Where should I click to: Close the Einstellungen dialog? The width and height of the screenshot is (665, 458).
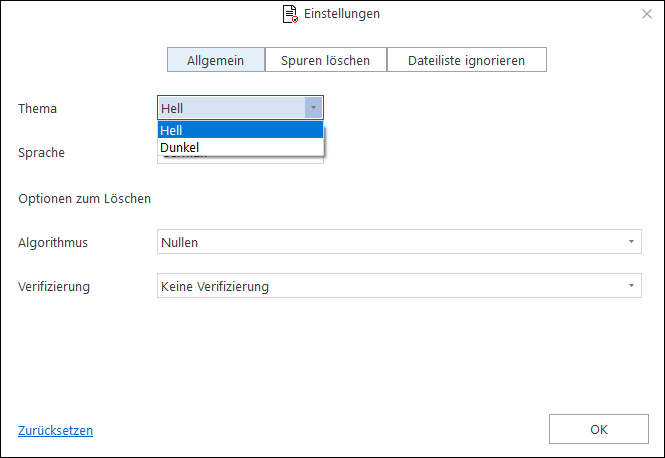647,14
